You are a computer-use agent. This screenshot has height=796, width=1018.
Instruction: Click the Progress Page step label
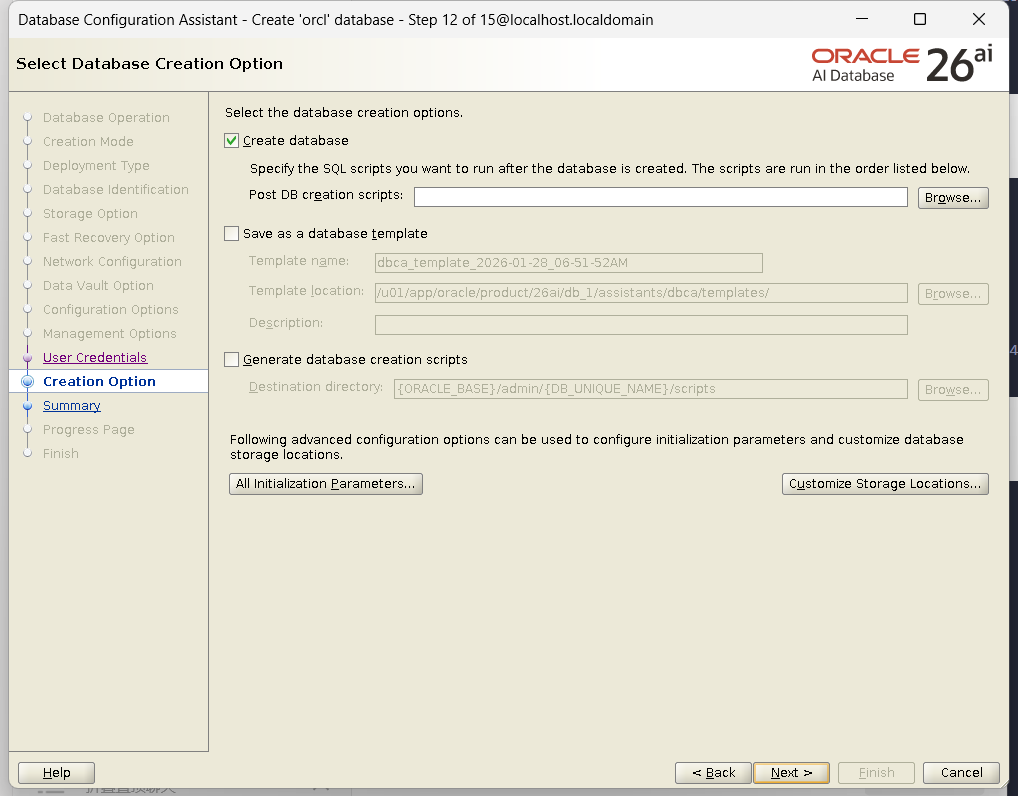click(x=88, y=430)
